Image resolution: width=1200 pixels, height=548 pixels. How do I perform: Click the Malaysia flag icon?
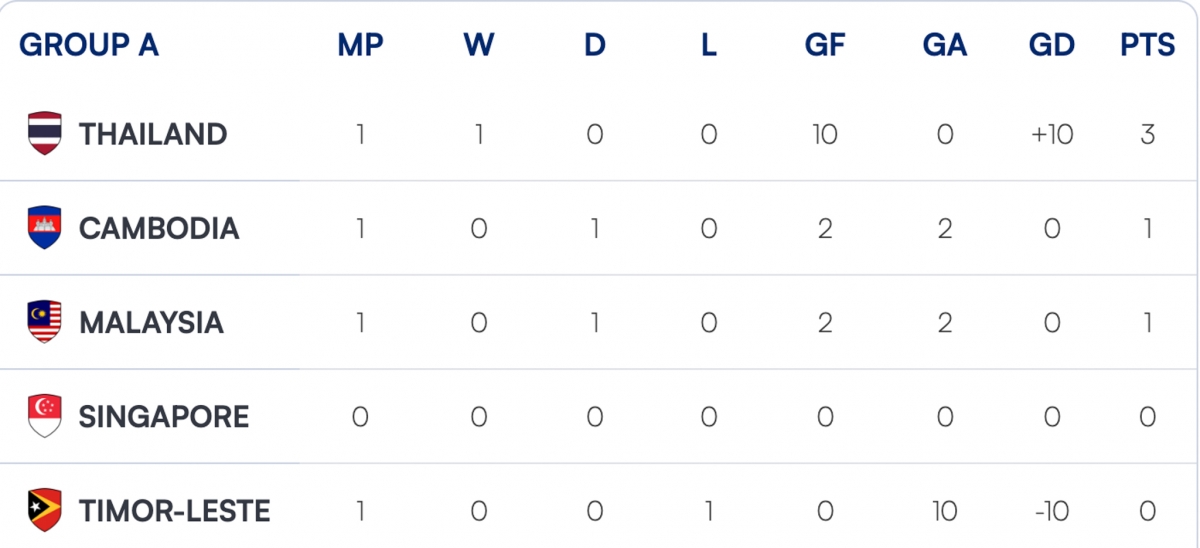(45, 322)
